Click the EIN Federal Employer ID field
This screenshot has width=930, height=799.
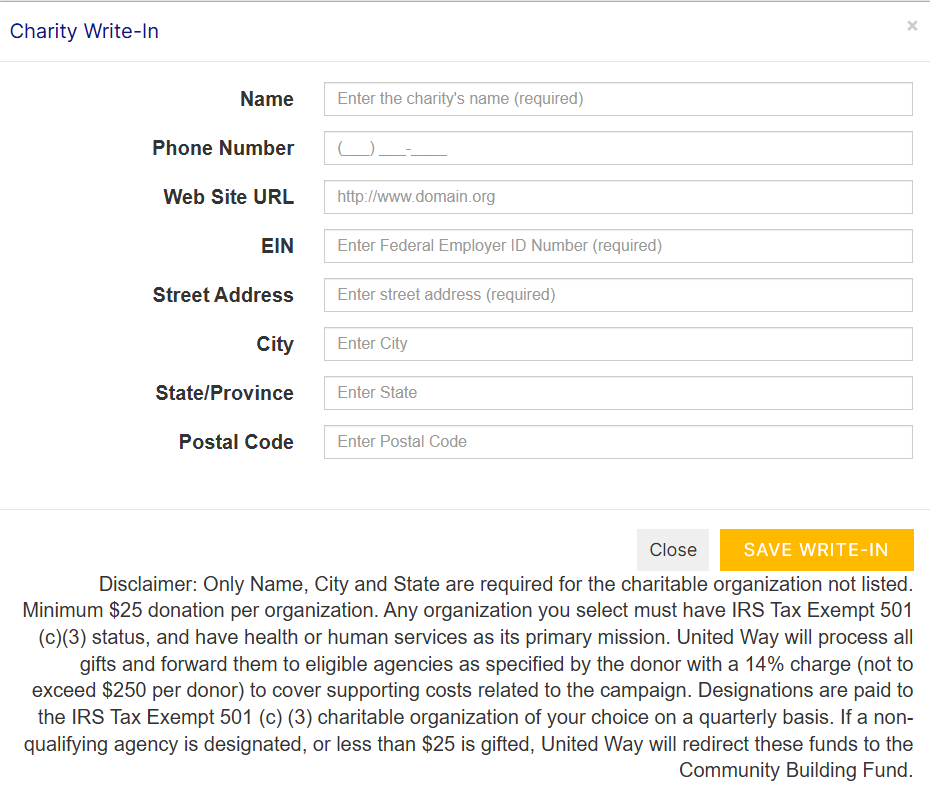click(x=618, y=246)
